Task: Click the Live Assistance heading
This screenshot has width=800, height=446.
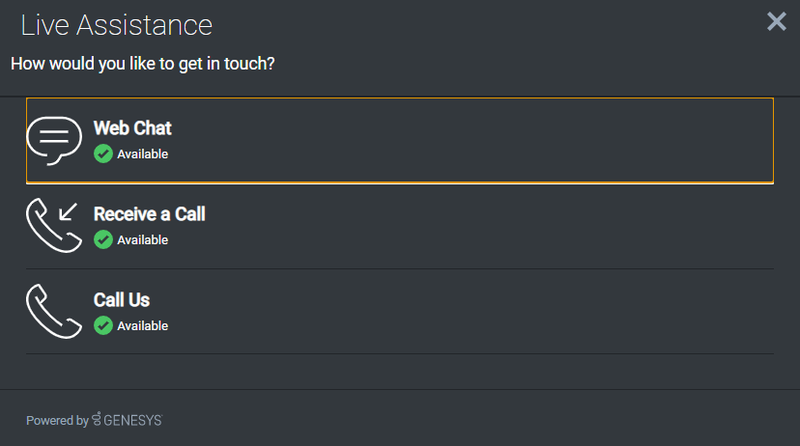Action: tap(116, 25)
